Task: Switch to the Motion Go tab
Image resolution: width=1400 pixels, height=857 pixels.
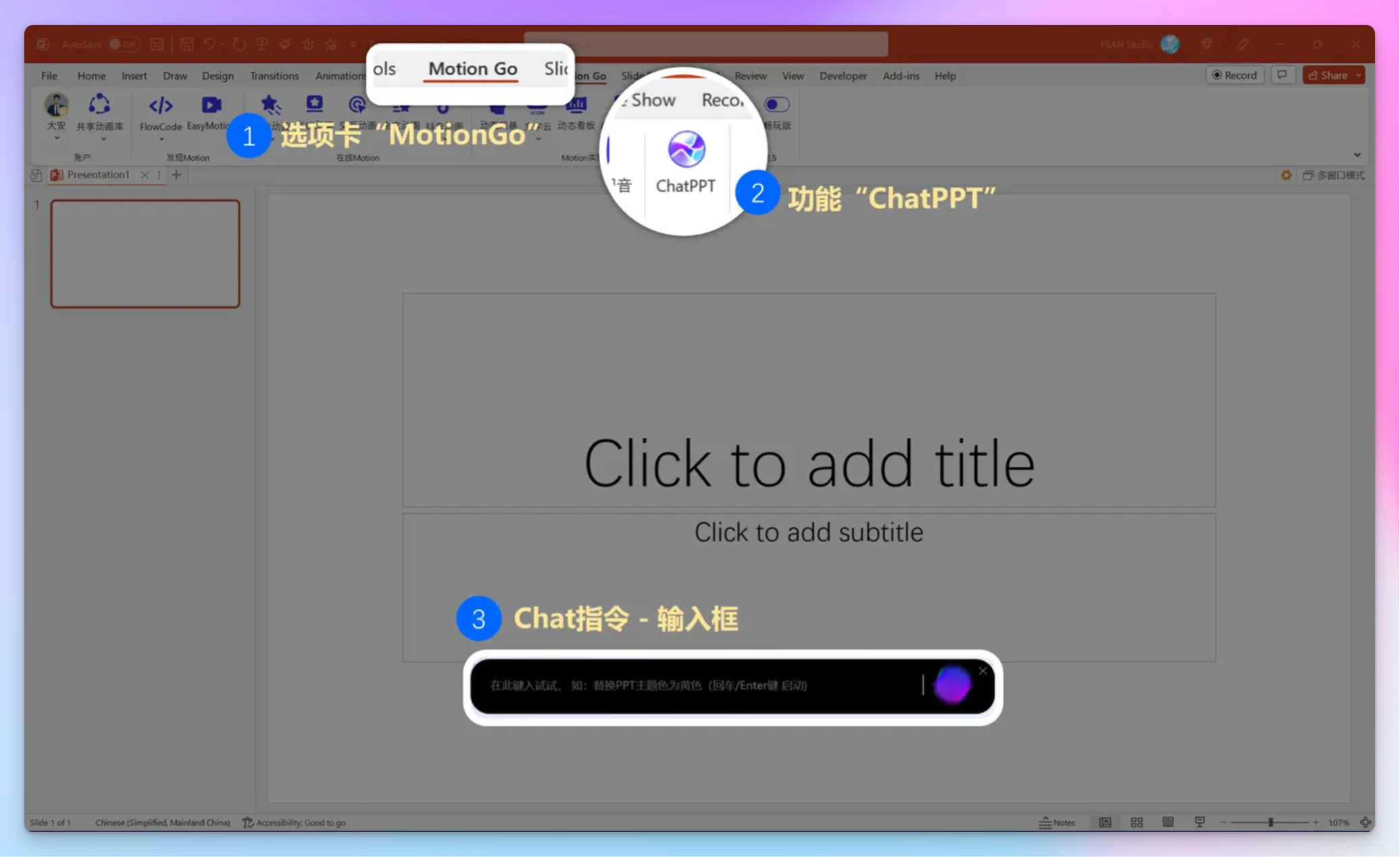Action: [x=471, y=69]
